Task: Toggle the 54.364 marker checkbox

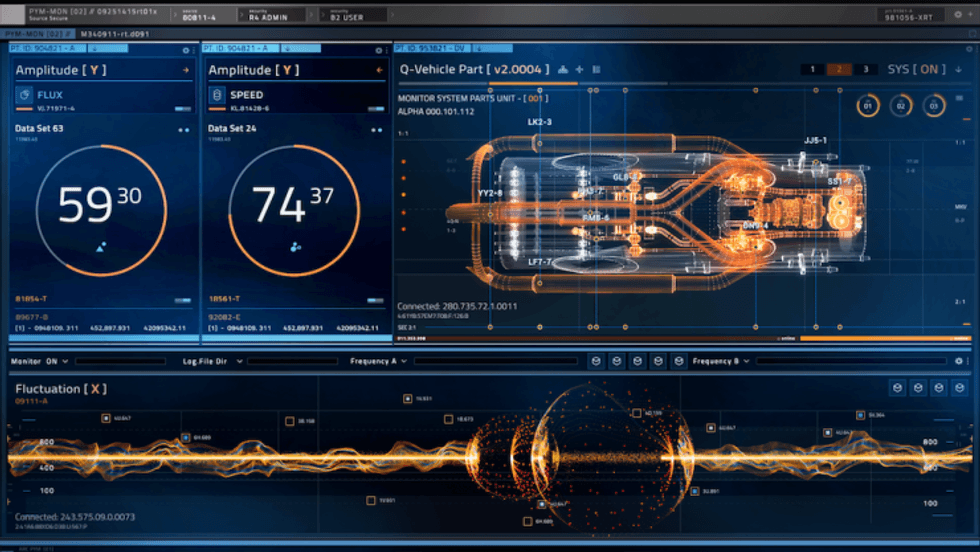Action: pos(861,415)
